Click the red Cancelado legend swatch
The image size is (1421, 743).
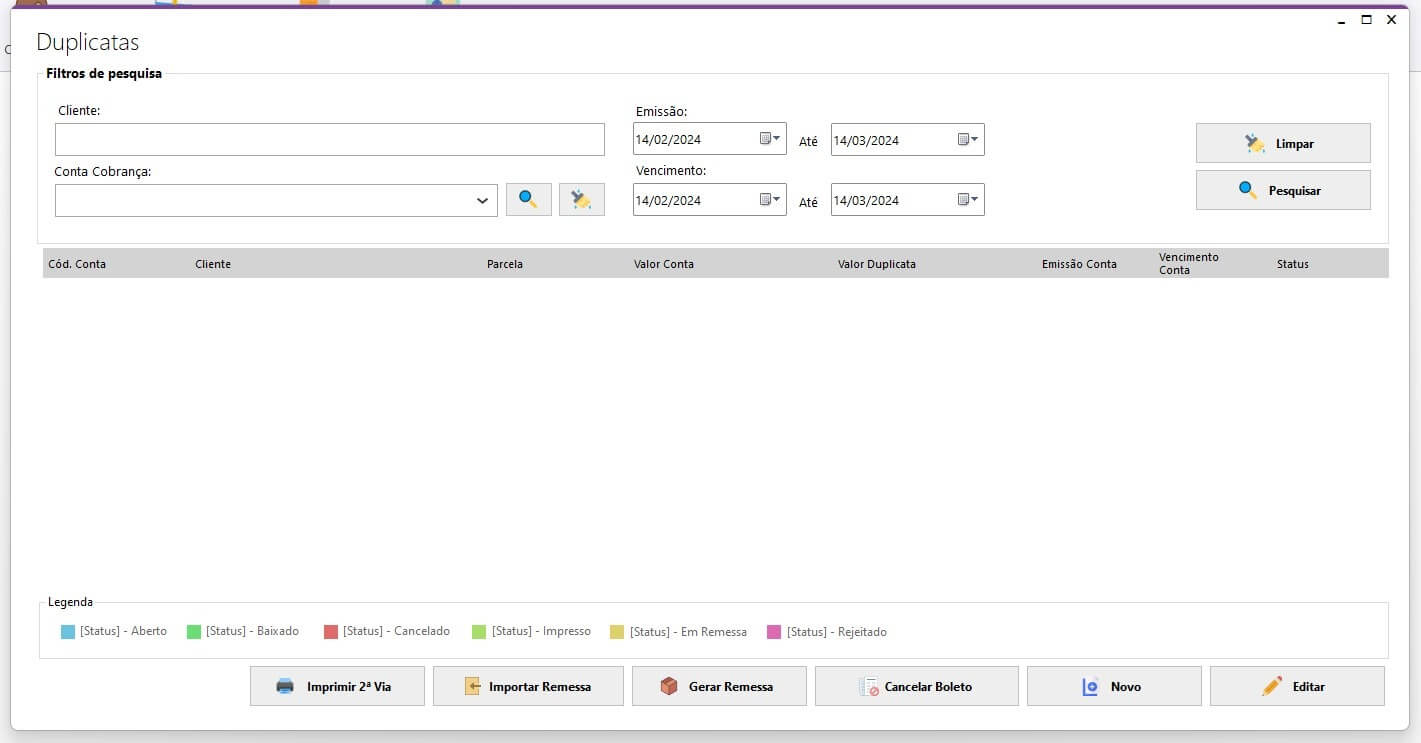tap(331, 632)
